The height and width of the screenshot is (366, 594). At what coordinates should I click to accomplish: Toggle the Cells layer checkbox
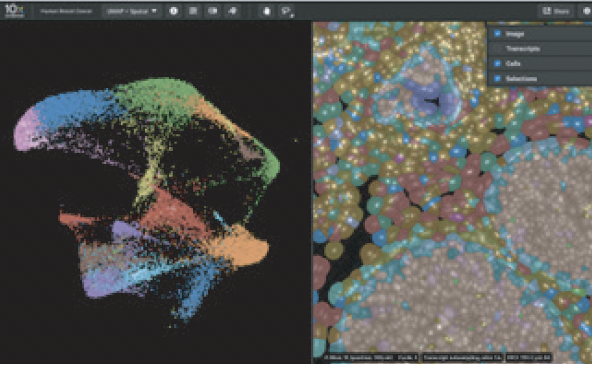(x=497, y=63)
